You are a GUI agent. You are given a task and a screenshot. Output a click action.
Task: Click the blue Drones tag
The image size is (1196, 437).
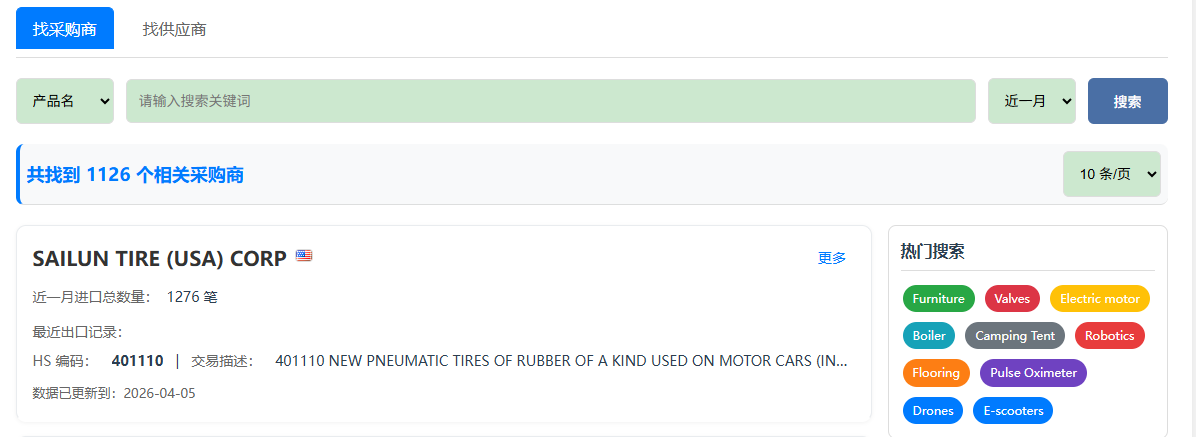point(933,411)
